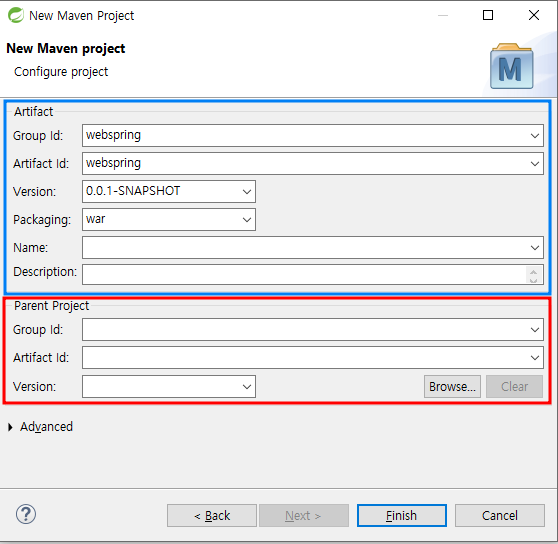The image size is (558, 544).
Task: Open the Parent Project Group Id dropdown
Action: pyautogui.click(x=535, y=330)
